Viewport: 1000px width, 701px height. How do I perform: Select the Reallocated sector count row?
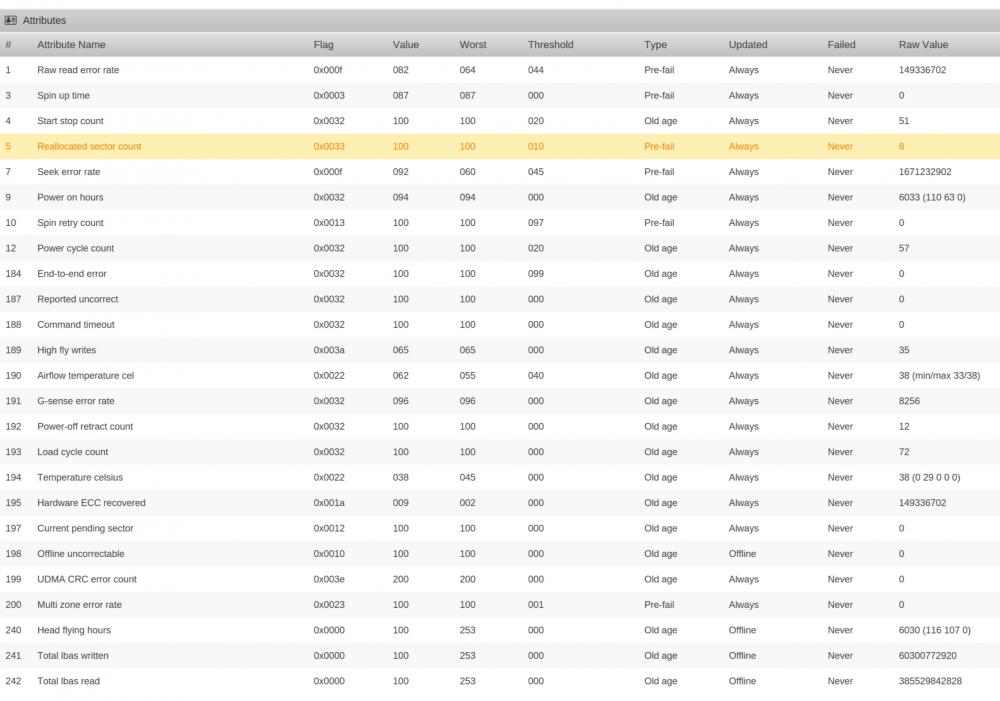click(x=500, y=146)
